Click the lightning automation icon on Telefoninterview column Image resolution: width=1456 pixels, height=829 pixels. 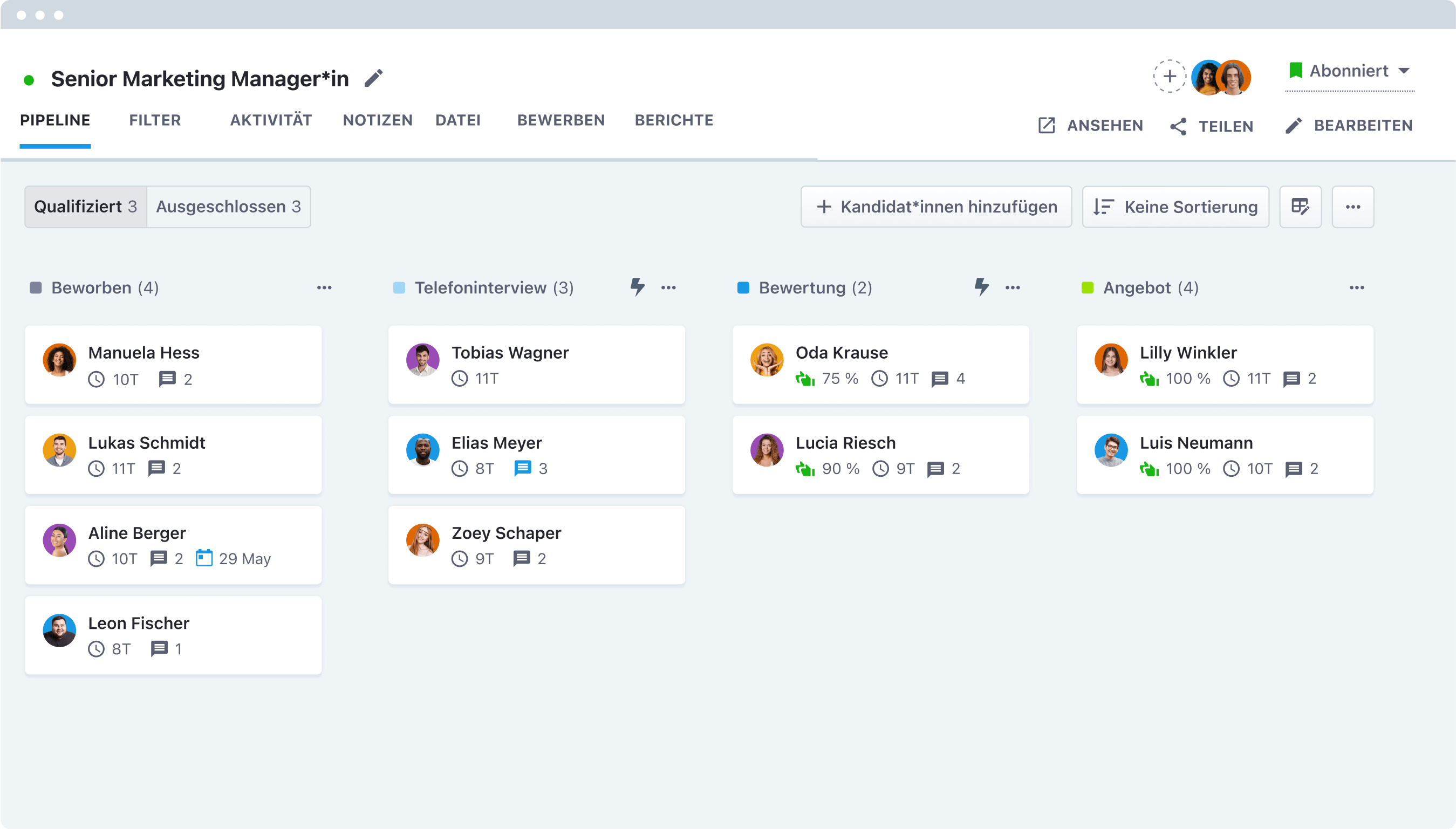[x=637, y=287]
